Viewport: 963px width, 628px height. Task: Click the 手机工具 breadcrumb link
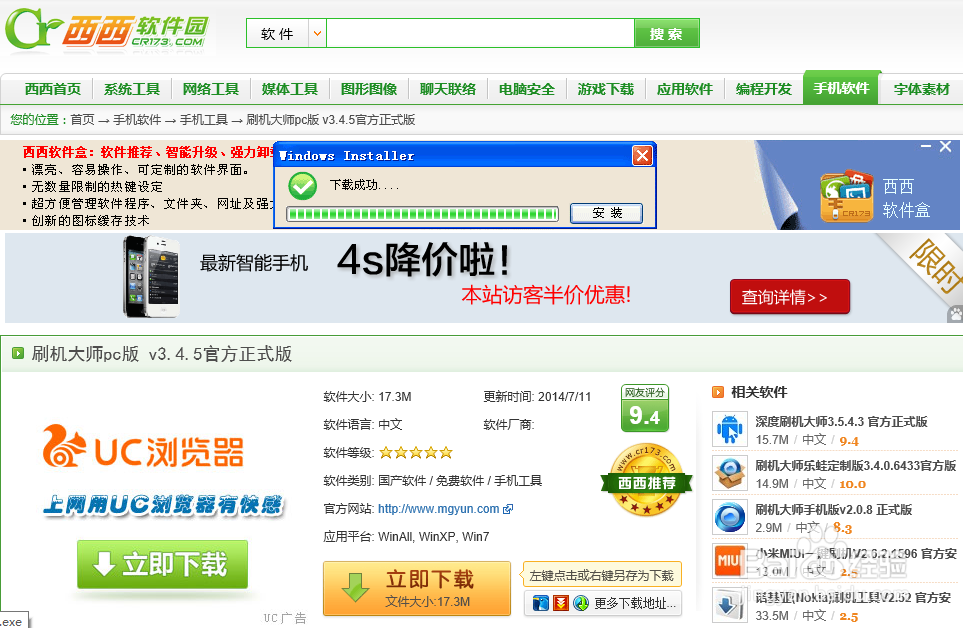[x=204, y=120]
